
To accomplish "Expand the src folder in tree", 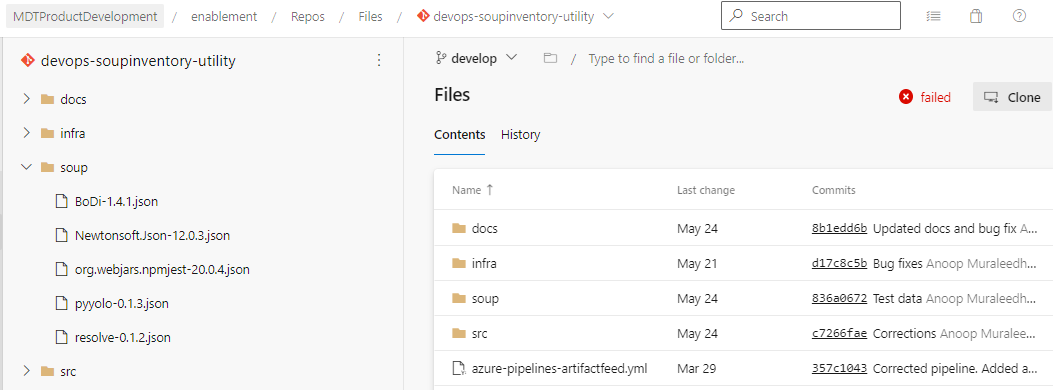I will [27, 371].
